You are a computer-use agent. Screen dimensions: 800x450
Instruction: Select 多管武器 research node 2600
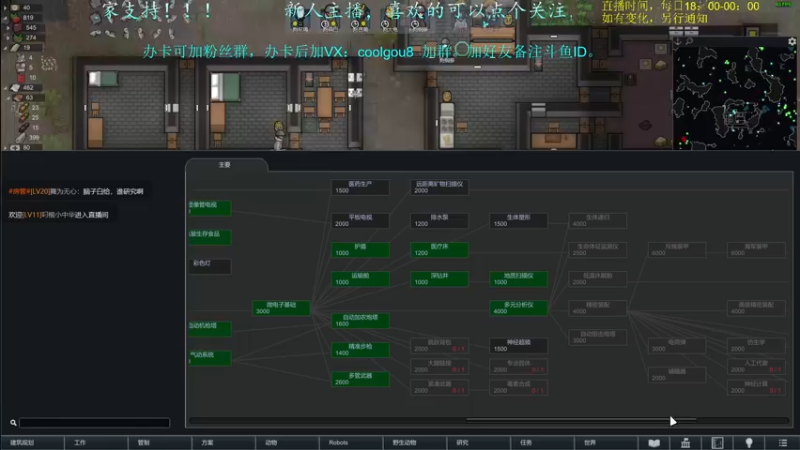pyautogui.click(x=360, y=379)
